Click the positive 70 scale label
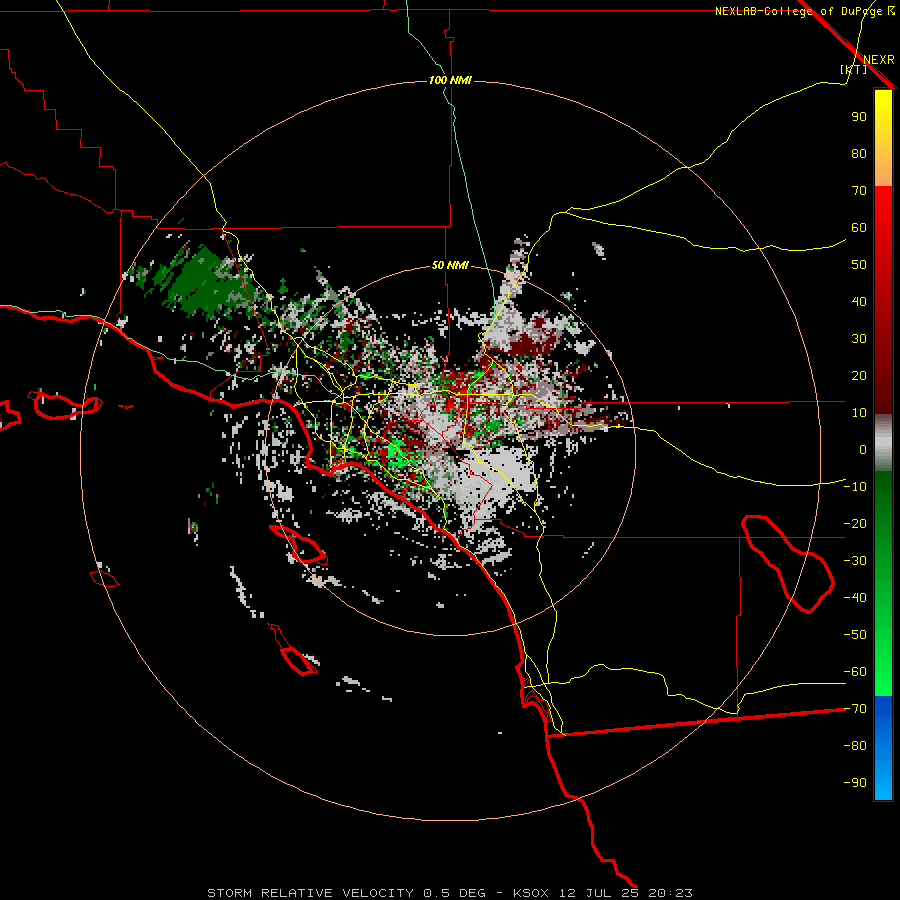Viewport: 900px width, 900px height. (859, 191)
